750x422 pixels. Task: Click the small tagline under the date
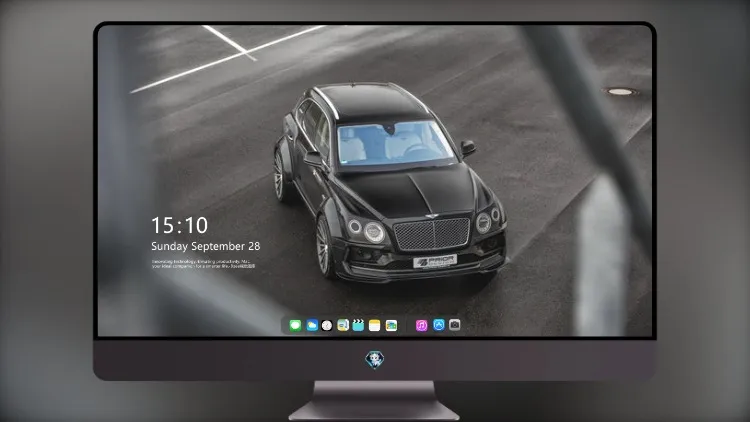click(x=203, y=264)
